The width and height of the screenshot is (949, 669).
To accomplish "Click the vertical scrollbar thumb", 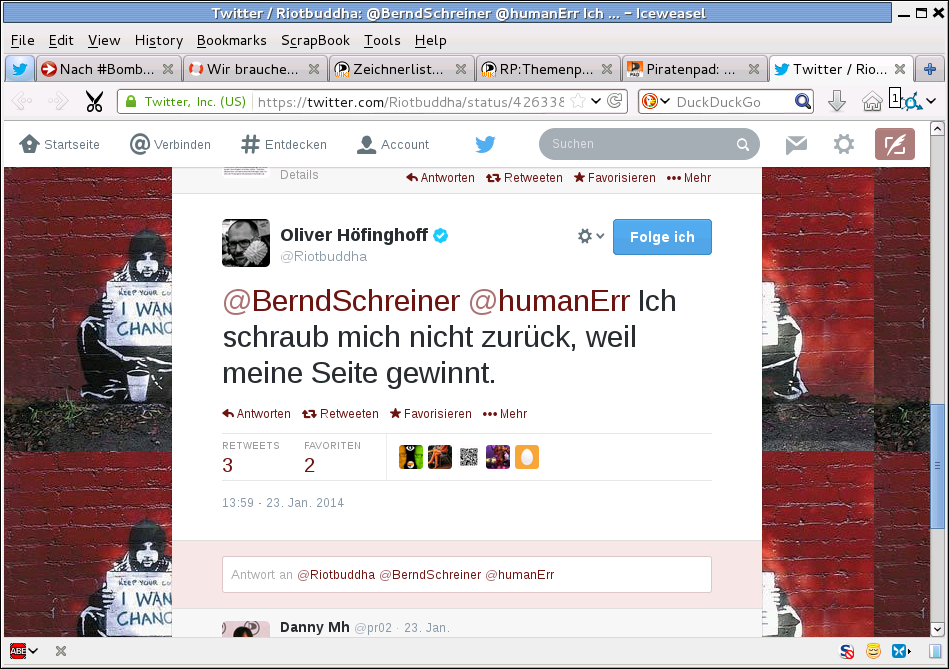I will point(937,465).
